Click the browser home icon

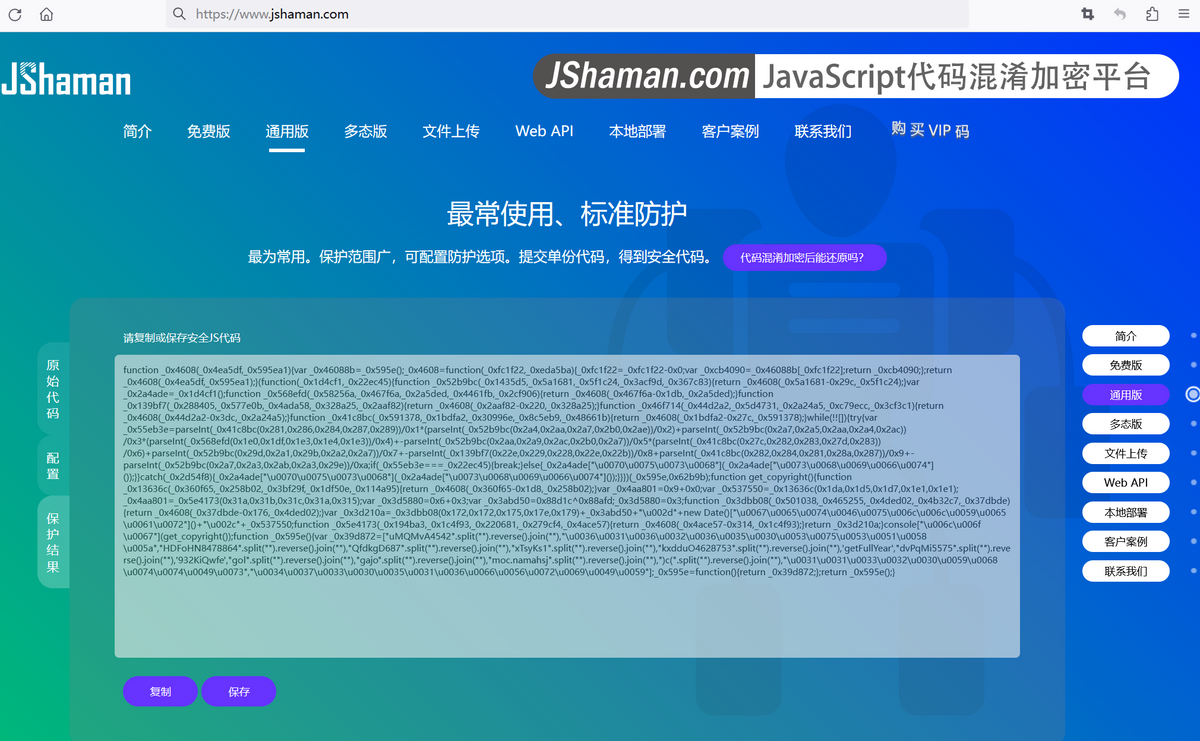point(46,14)
